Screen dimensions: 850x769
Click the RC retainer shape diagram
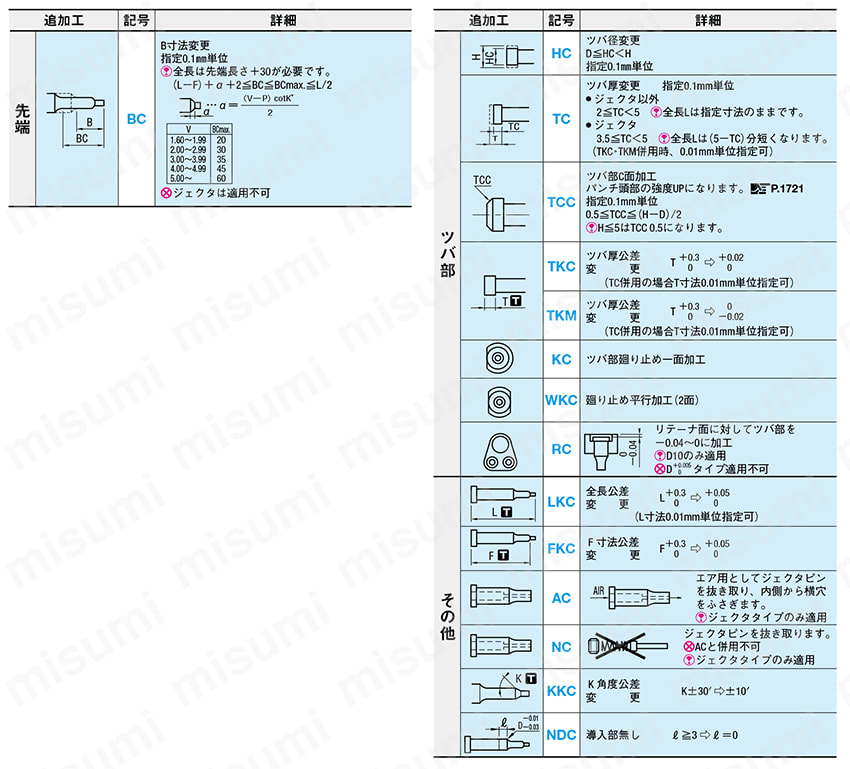point(500,451)
